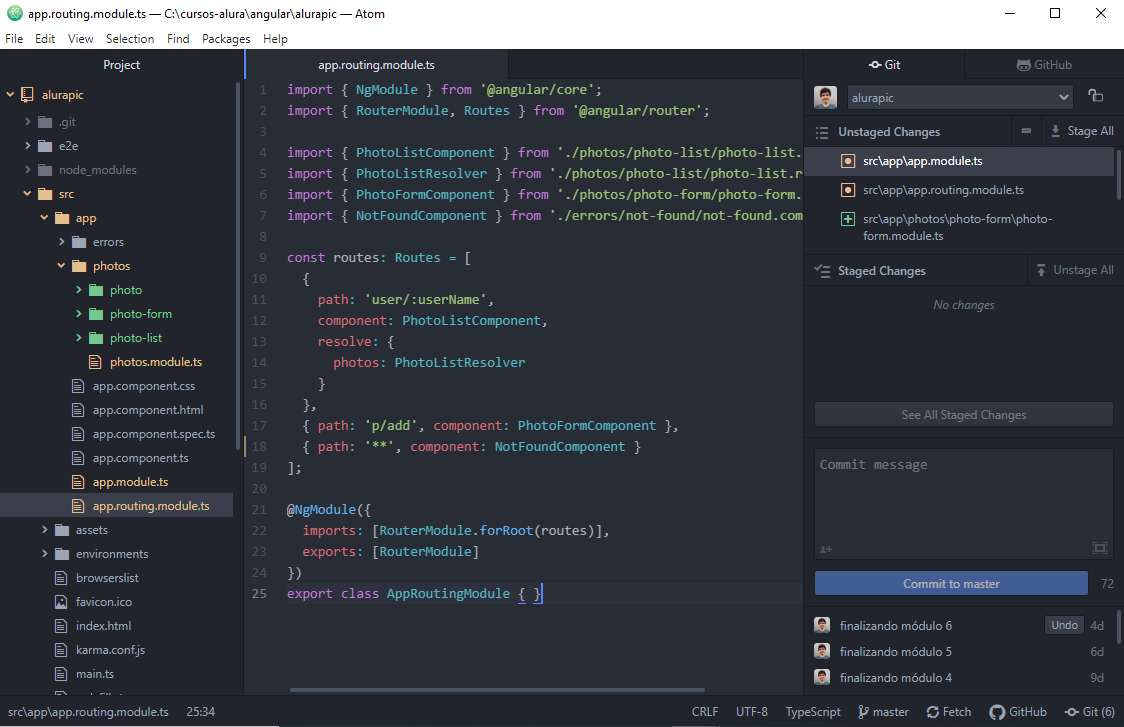Screen dimensions: 1124x727
Task: Open the Packages menu
Action: 226,39
